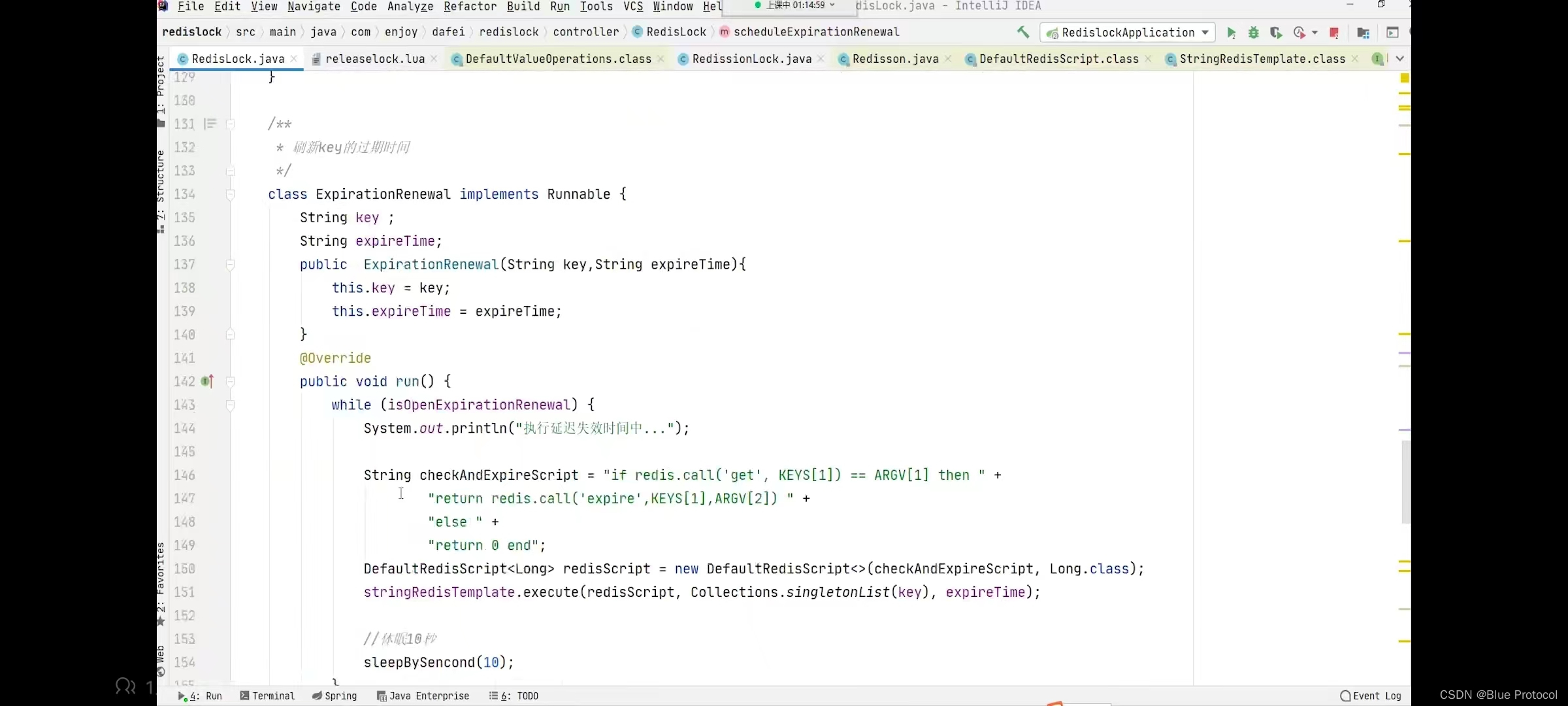The image size is (1568, 706).
Task: Click the yellow inspection status indicator
Action: (x=1405, y=78)
